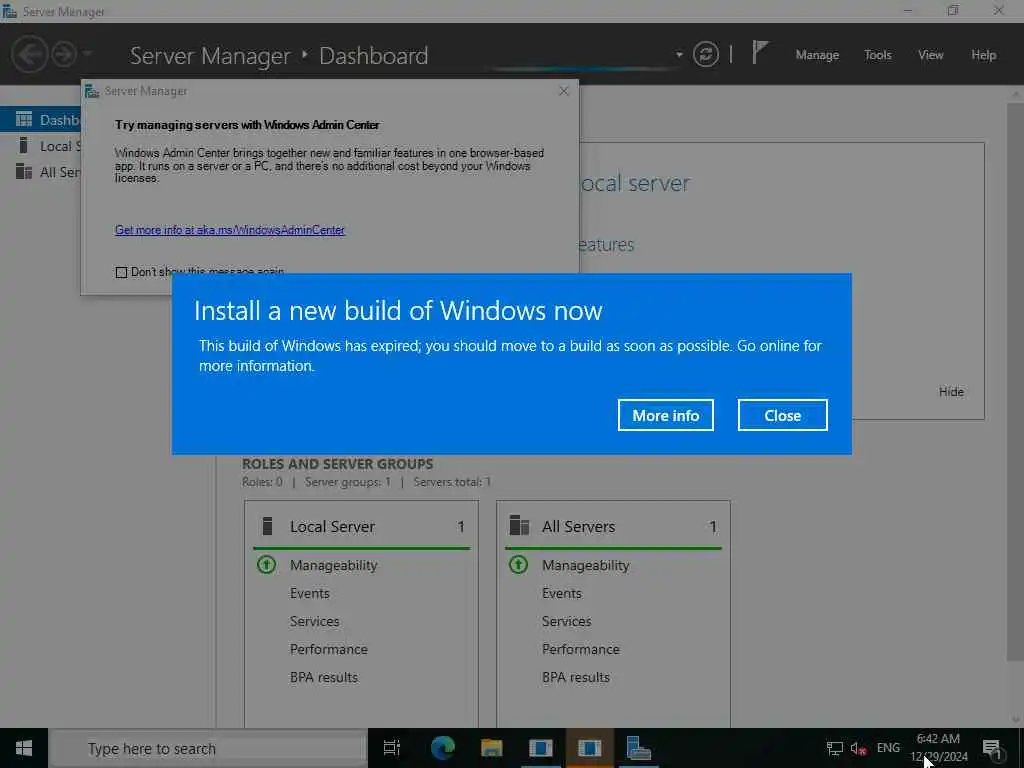Click the All Servers tile servers icon
This screenshot has width=1024, height=768.
coord(519,525)
